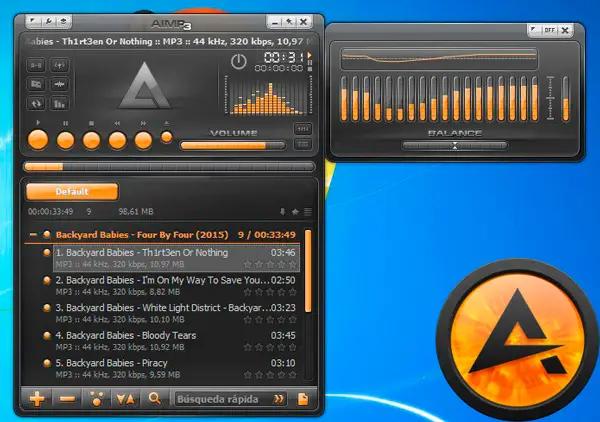Select track 4 Bloody Tears
The width and height of the screenshot is (600, 422).
point(176,341)
